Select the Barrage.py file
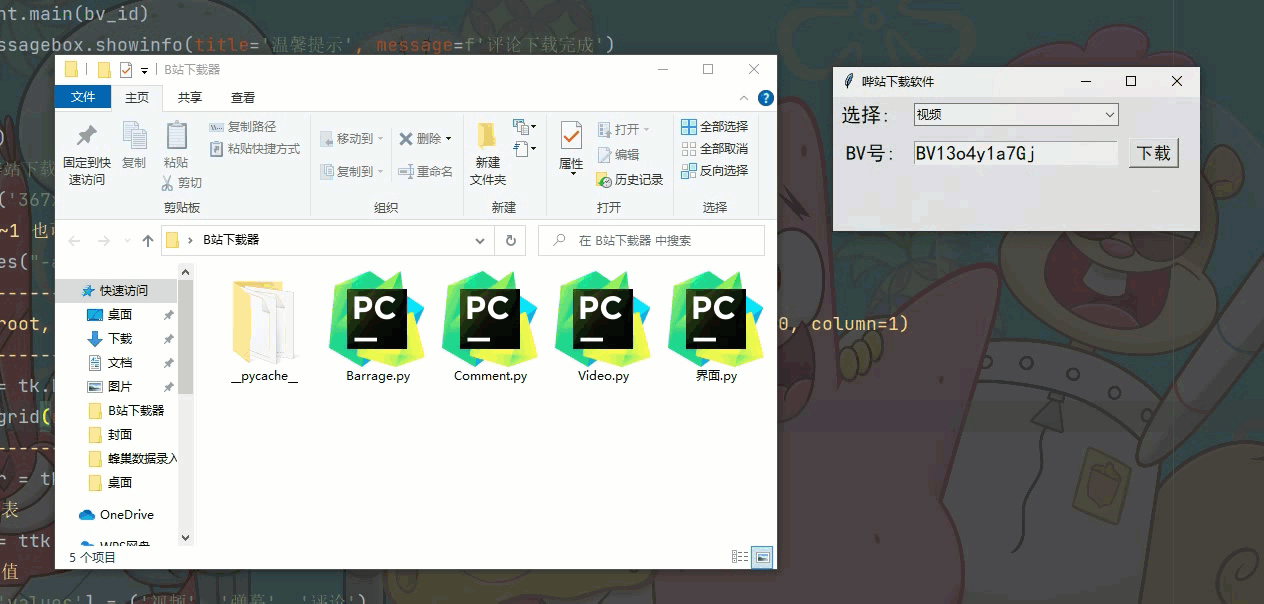The width and height of the screenshot is (1264, 604). tap(378, 328)
